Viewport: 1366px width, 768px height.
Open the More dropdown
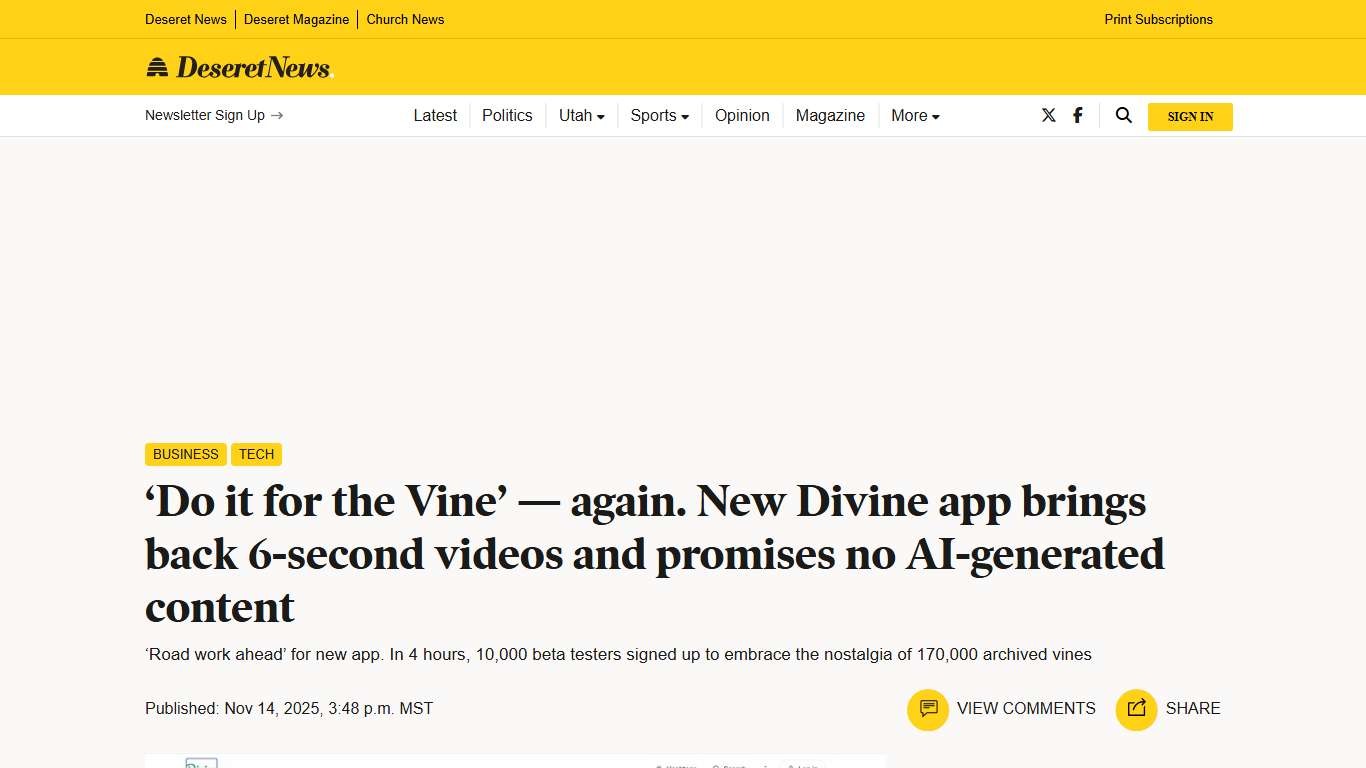pyautogui.click(x=914, y=115)
